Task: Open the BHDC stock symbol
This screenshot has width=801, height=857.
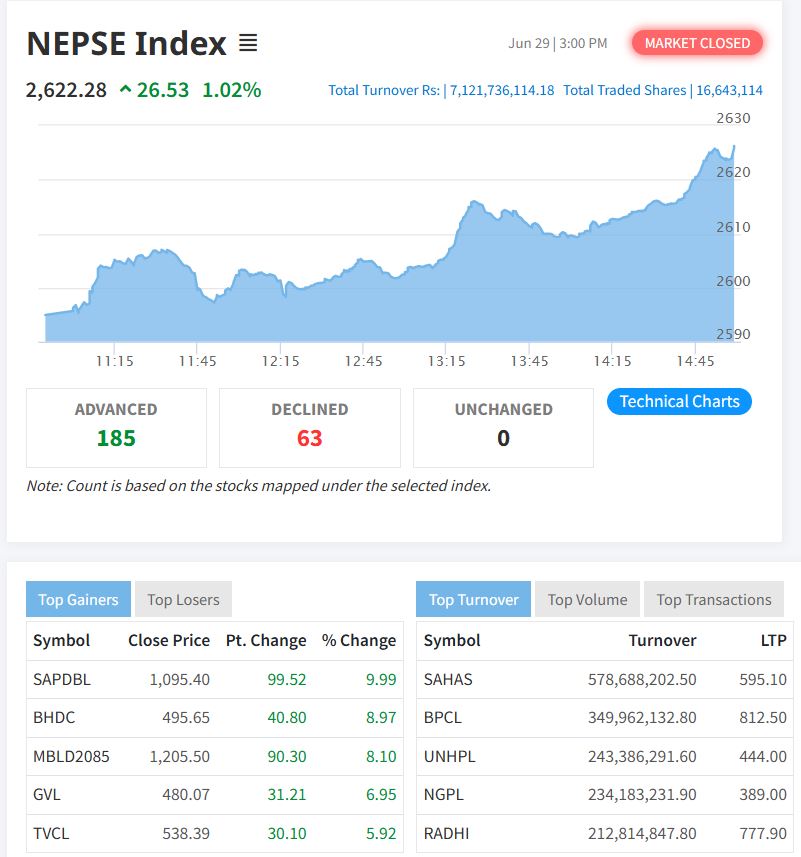Action: [x=54, y=717]
